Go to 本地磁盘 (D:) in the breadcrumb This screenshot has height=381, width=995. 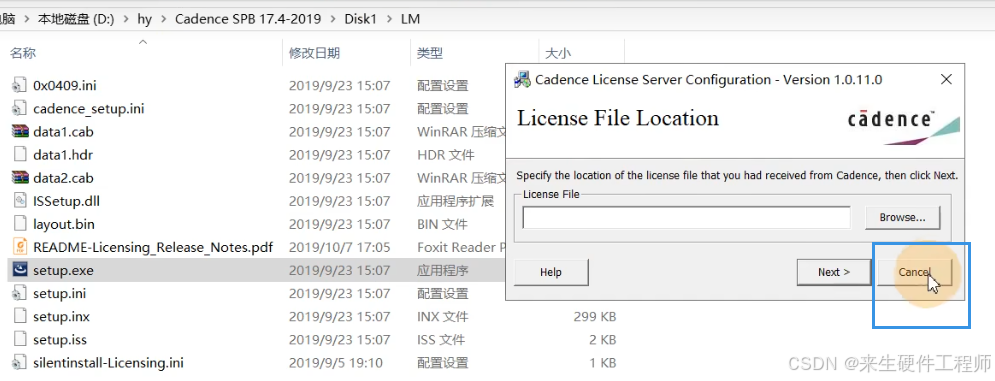coord(76,19)
